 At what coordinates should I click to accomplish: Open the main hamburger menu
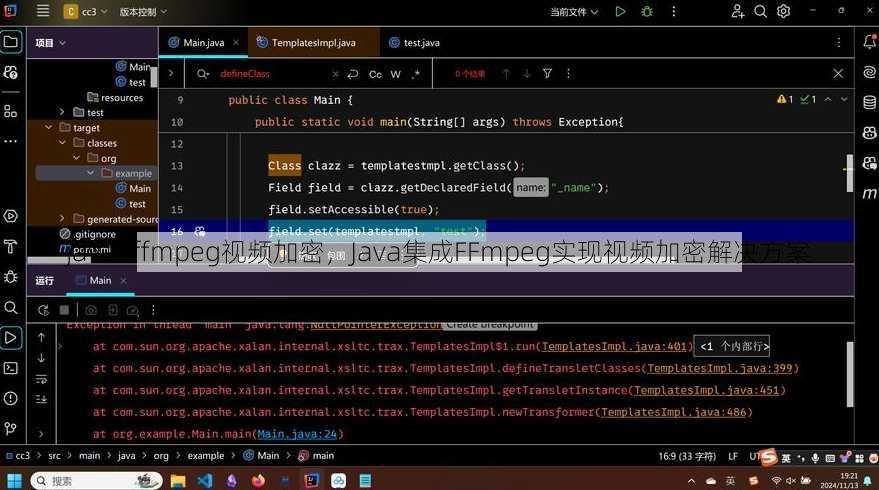click(43, 11)
